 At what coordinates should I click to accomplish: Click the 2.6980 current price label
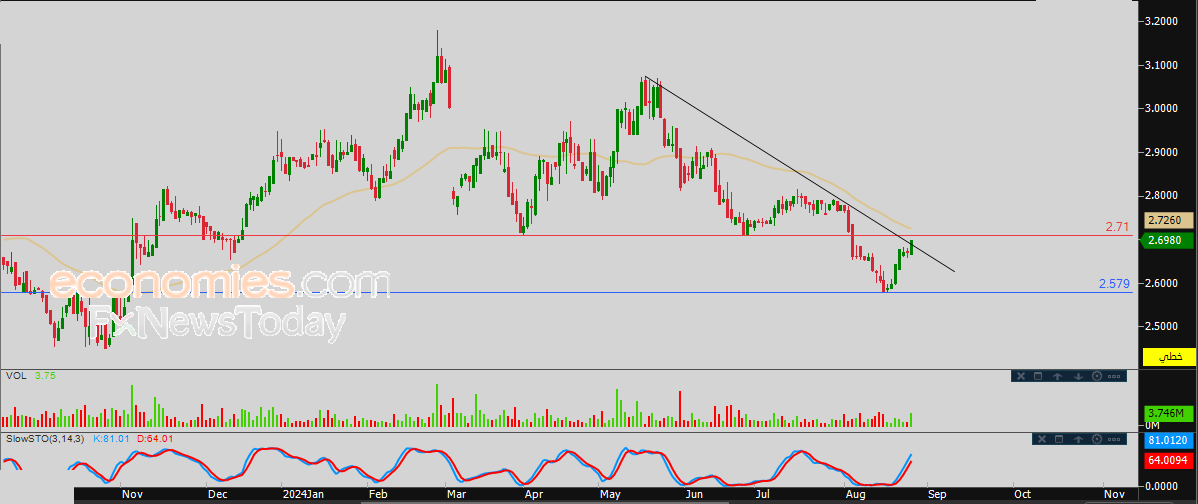pyautogui.click(x=1169, y=241)
